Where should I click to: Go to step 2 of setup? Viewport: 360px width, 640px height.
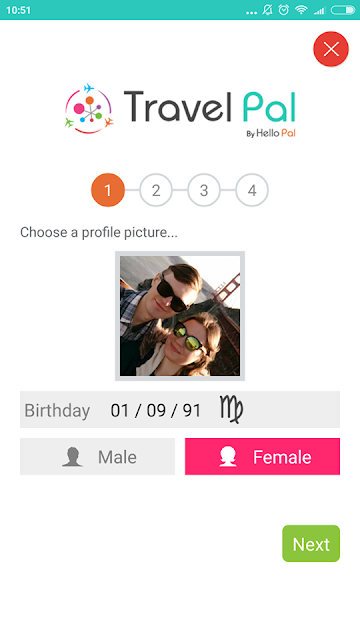156,190
